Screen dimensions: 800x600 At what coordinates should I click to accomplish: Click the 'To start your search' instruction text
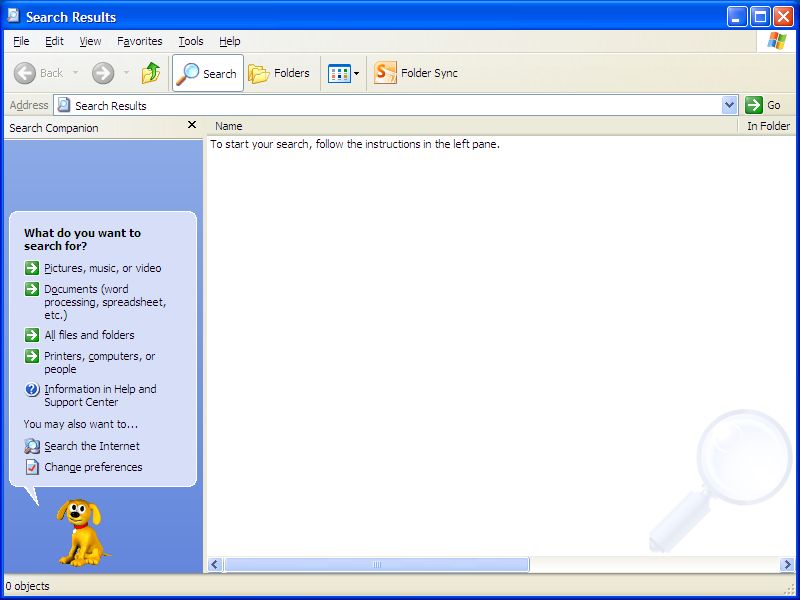click(355, 144)
